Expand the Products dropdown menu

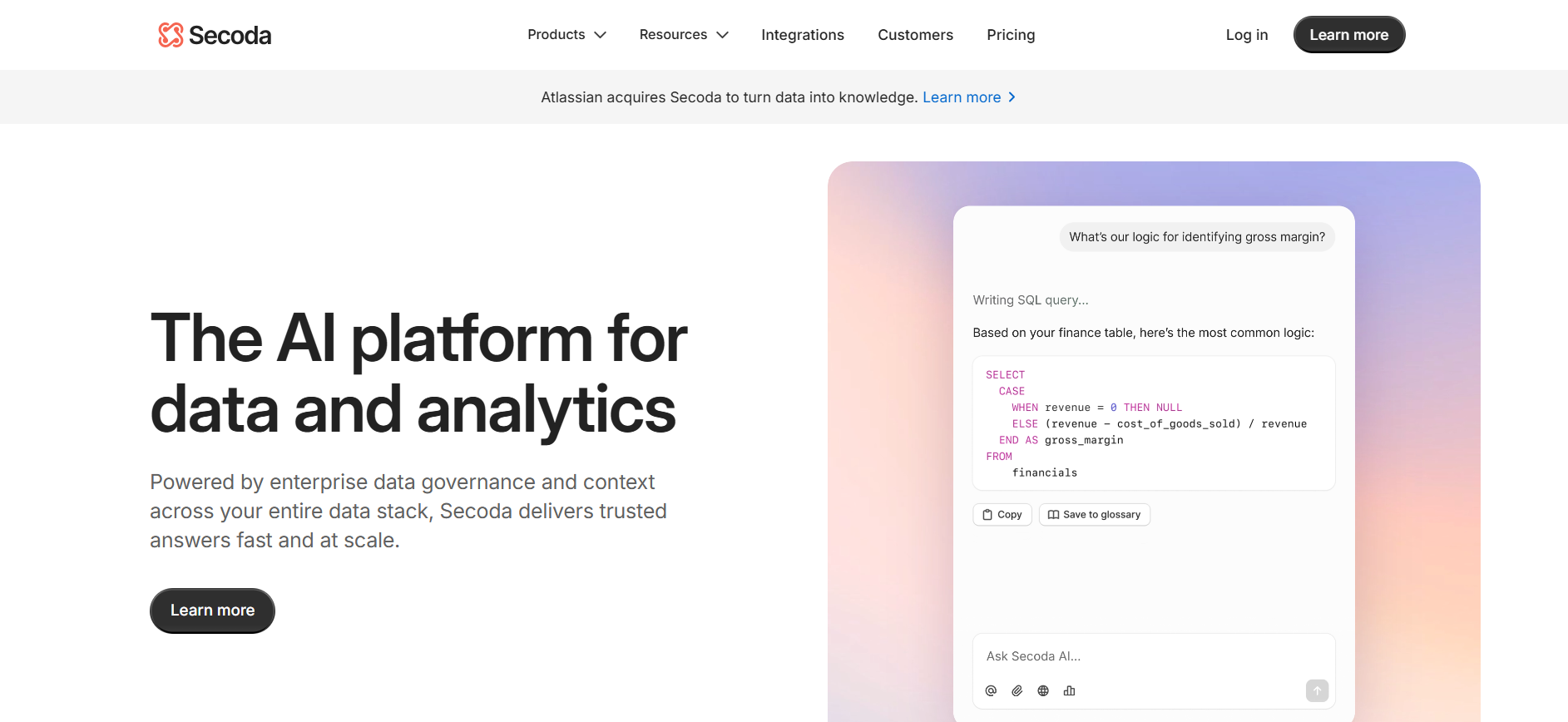566,35
